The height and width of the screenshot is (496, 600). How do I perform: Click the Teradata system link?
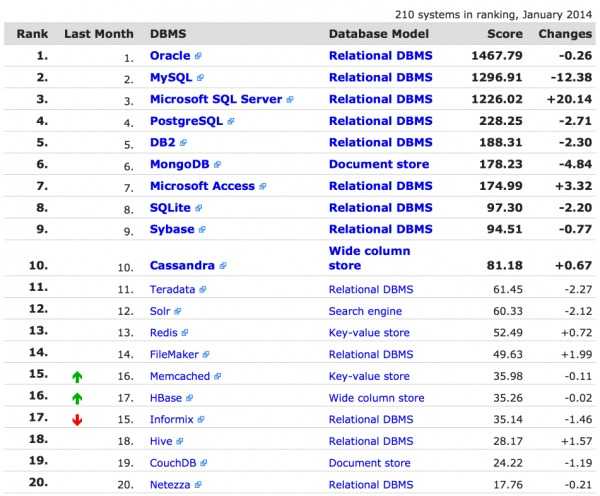[x=172, y=289]
